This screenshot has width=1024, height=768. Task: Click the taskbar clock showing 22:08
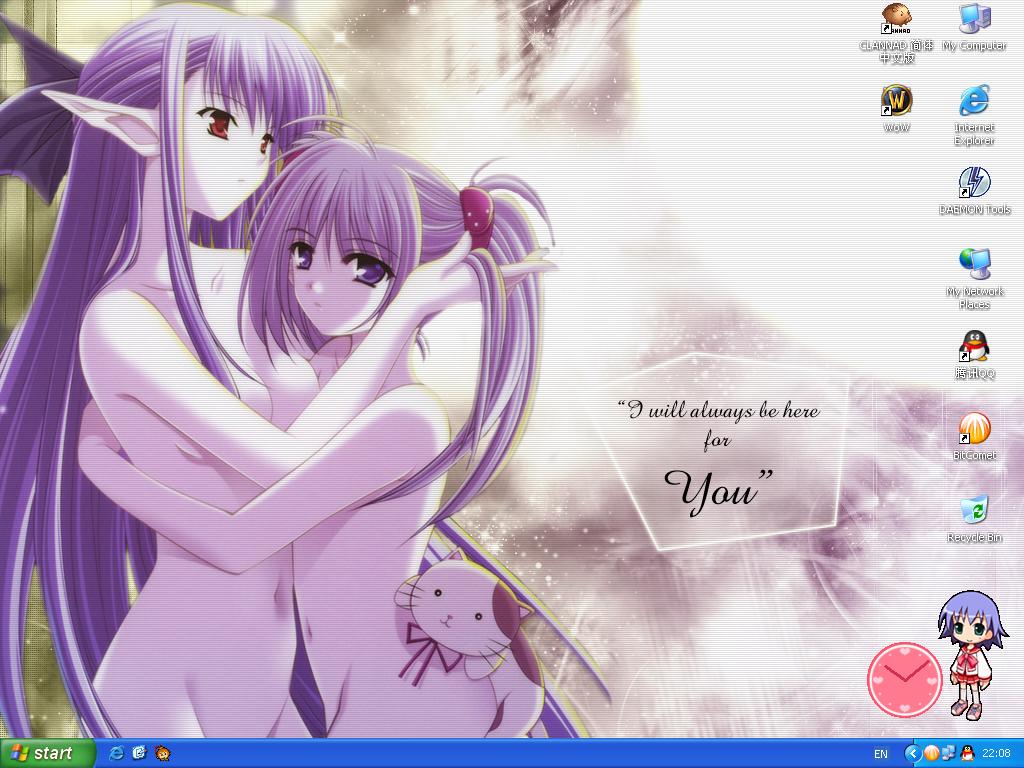(996, 754)
